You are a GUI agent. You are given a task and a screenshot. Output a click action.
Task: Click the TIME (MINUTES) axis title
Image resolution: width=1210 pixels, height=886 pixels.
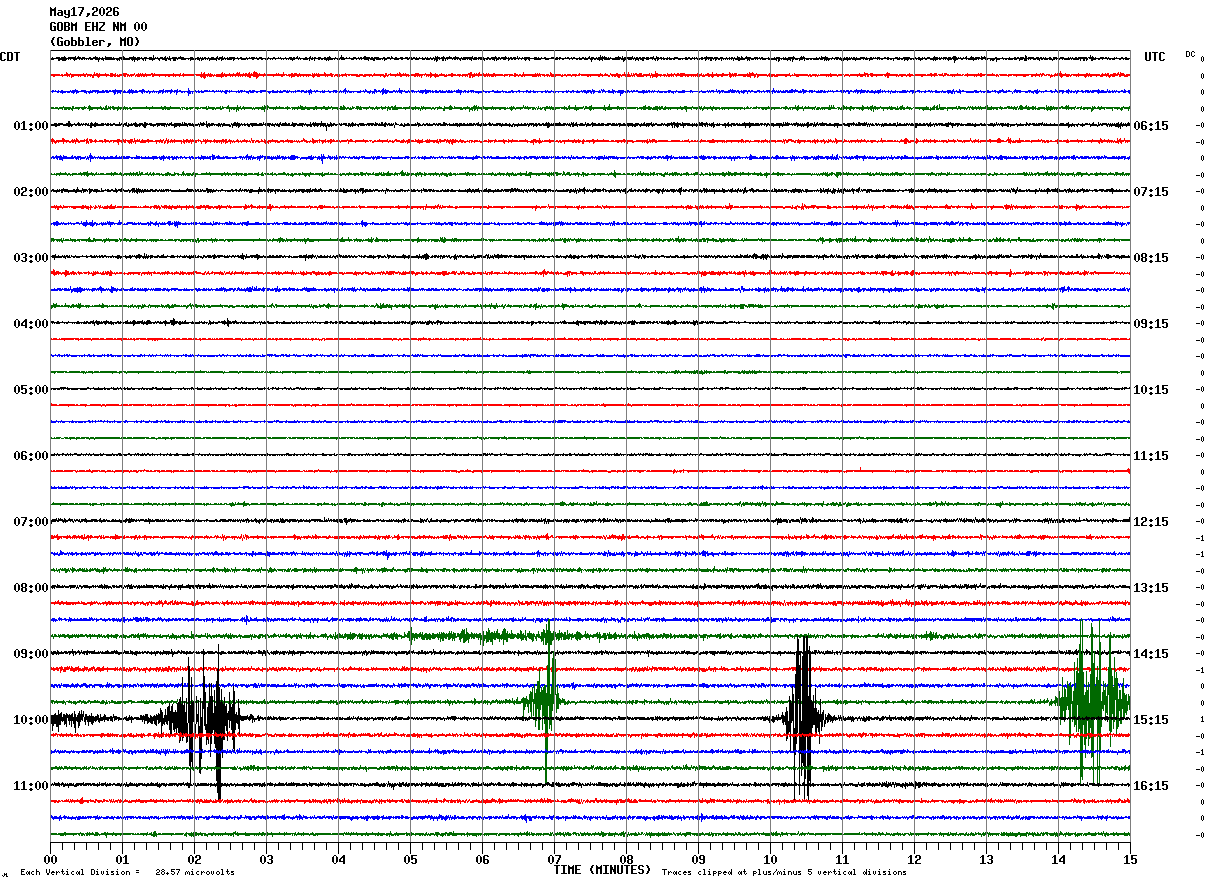point(602,870)
